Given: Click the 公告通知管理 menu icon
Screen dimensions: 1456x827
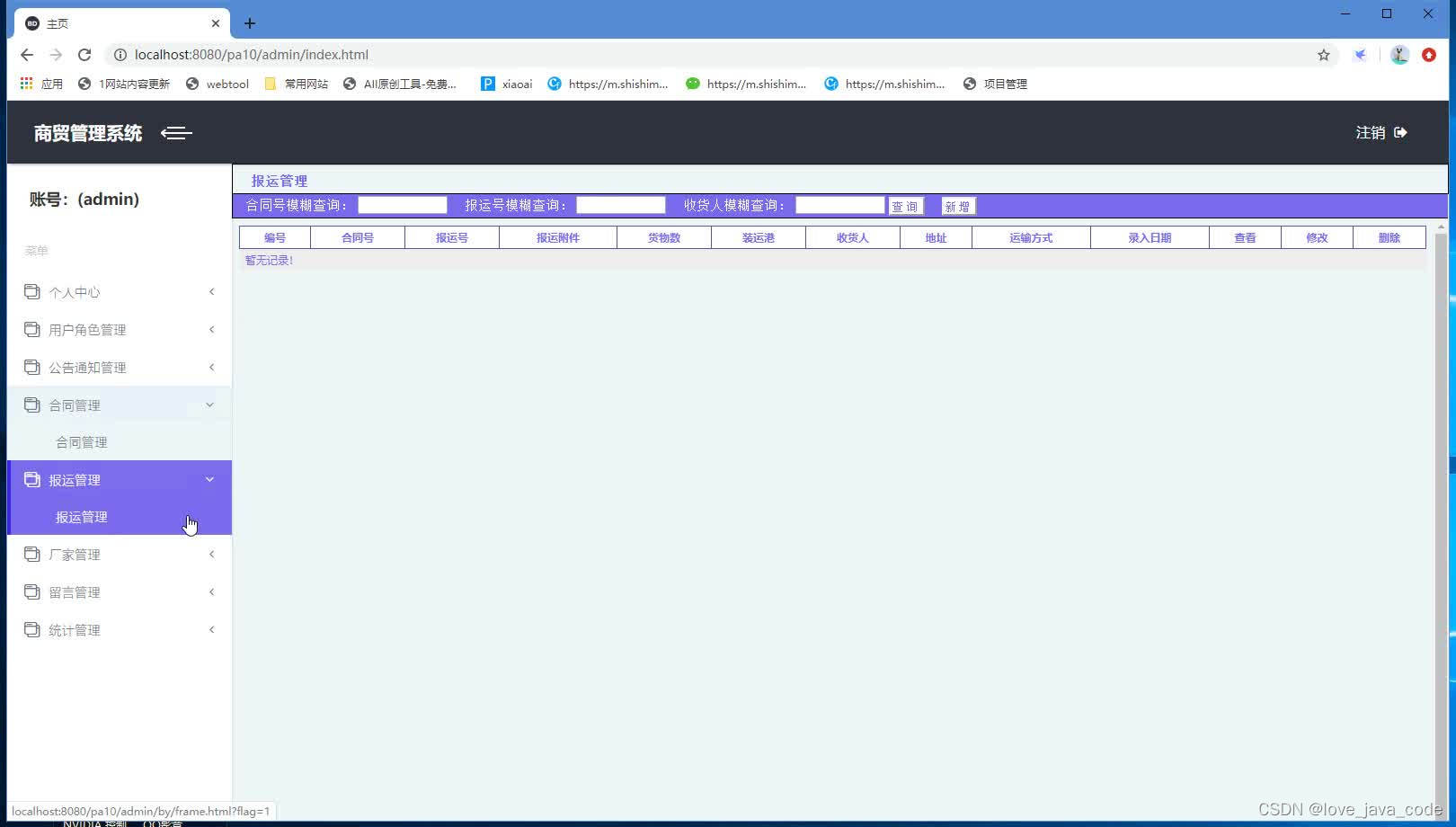Looking at the screenshot, I should [32, 367].
